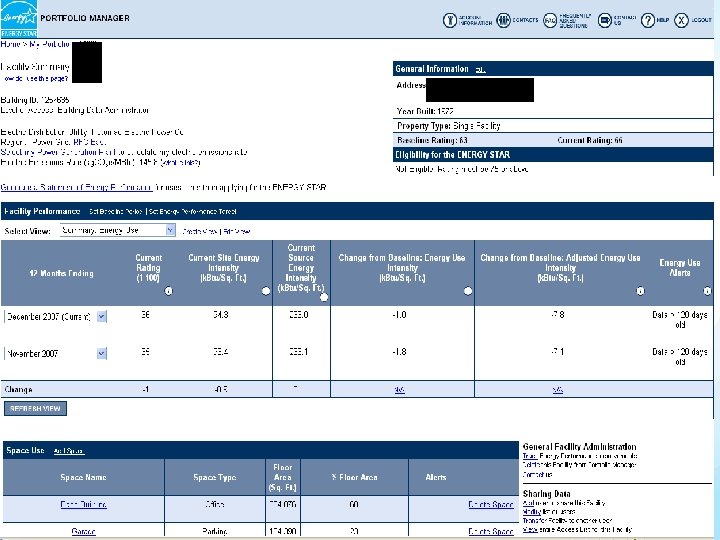This screenshot has width=720, height=540.
Task: Click the Parking space type cell
Action: [214, 531]
